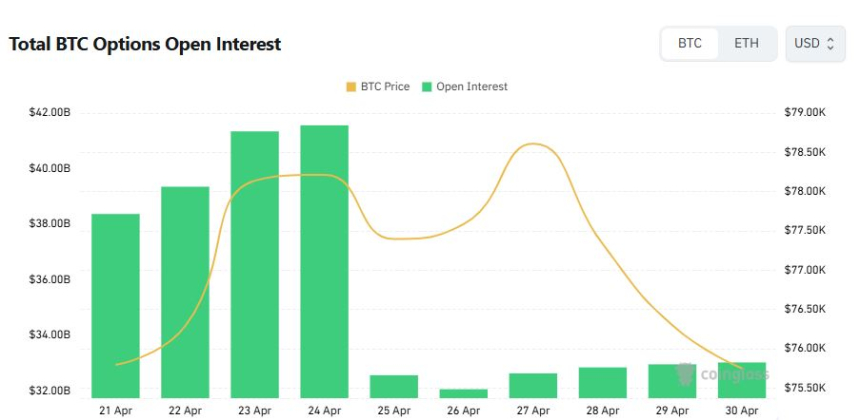Click the green Open Interest legend swatch
This screenshot has width=860, height=420.
pos(427,87)
